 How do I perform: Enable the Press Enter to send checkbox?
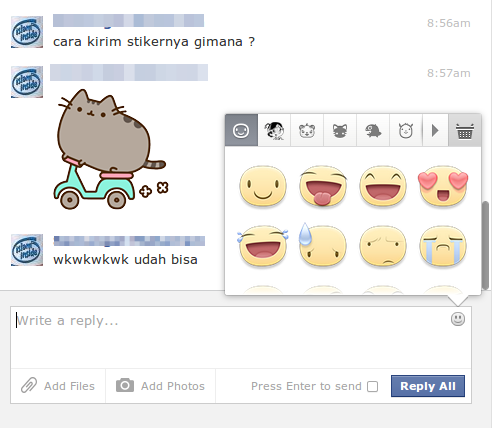point(372,387)
